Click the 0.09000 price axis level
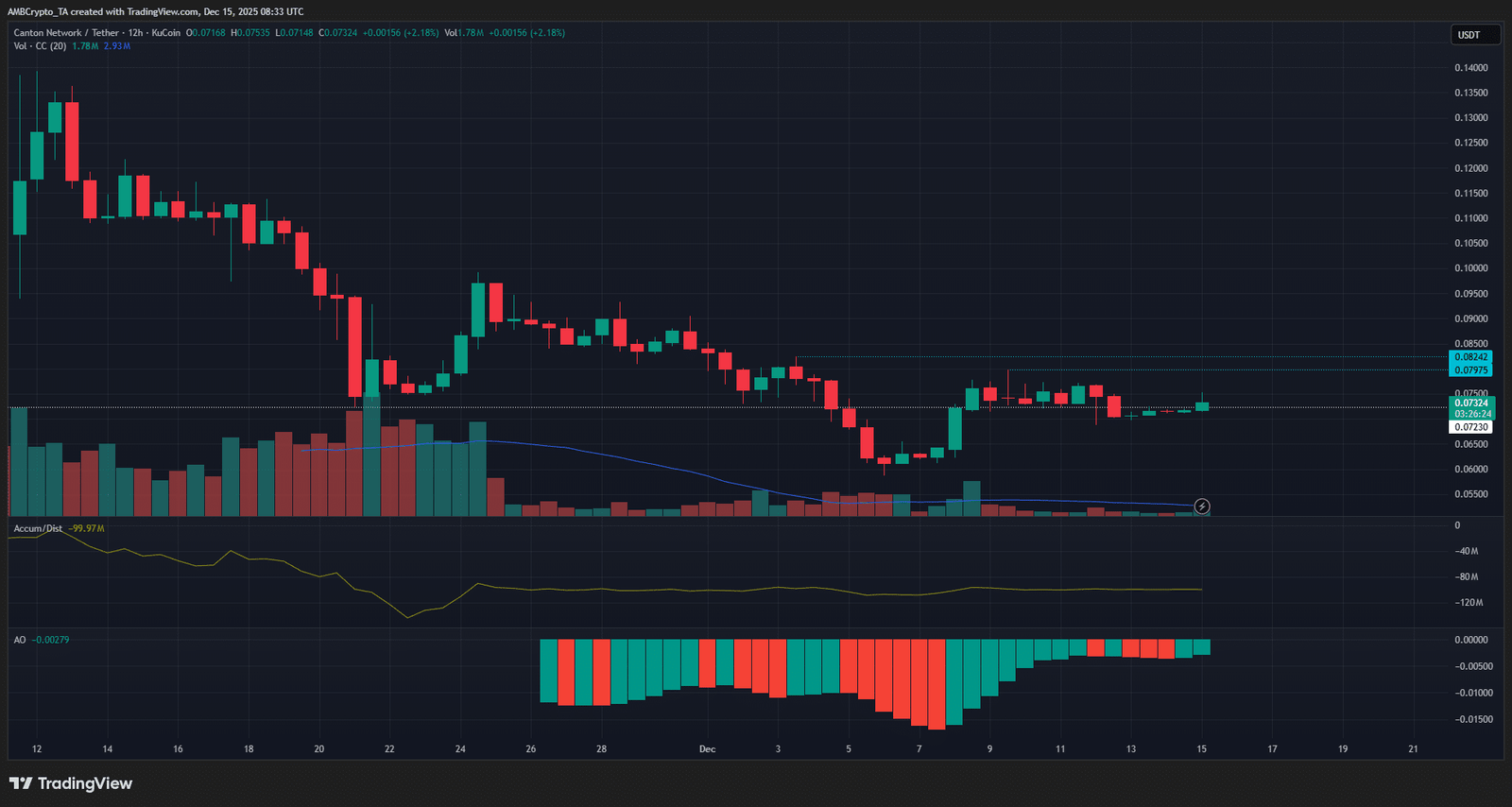This screenshot has width=1512, height=807. [x=1470, y=319]
